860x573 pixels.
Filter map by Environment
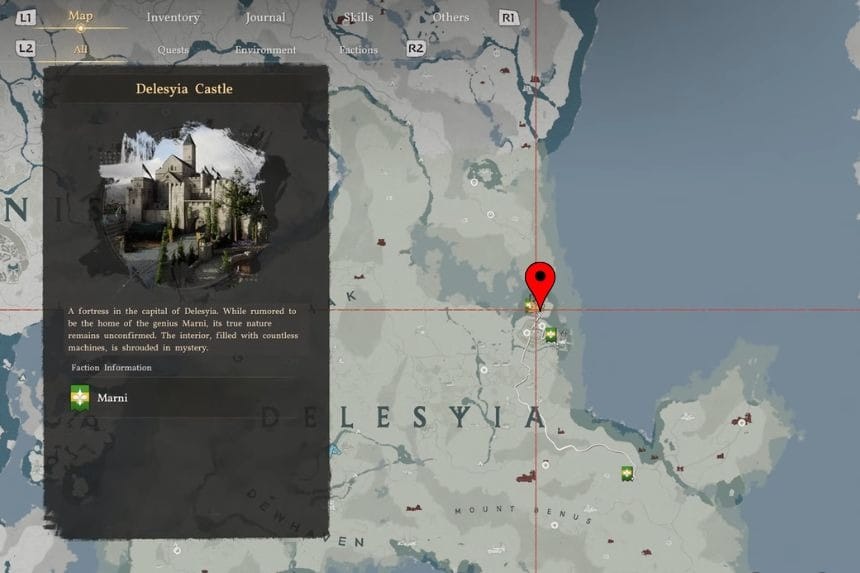click(265, 49)
